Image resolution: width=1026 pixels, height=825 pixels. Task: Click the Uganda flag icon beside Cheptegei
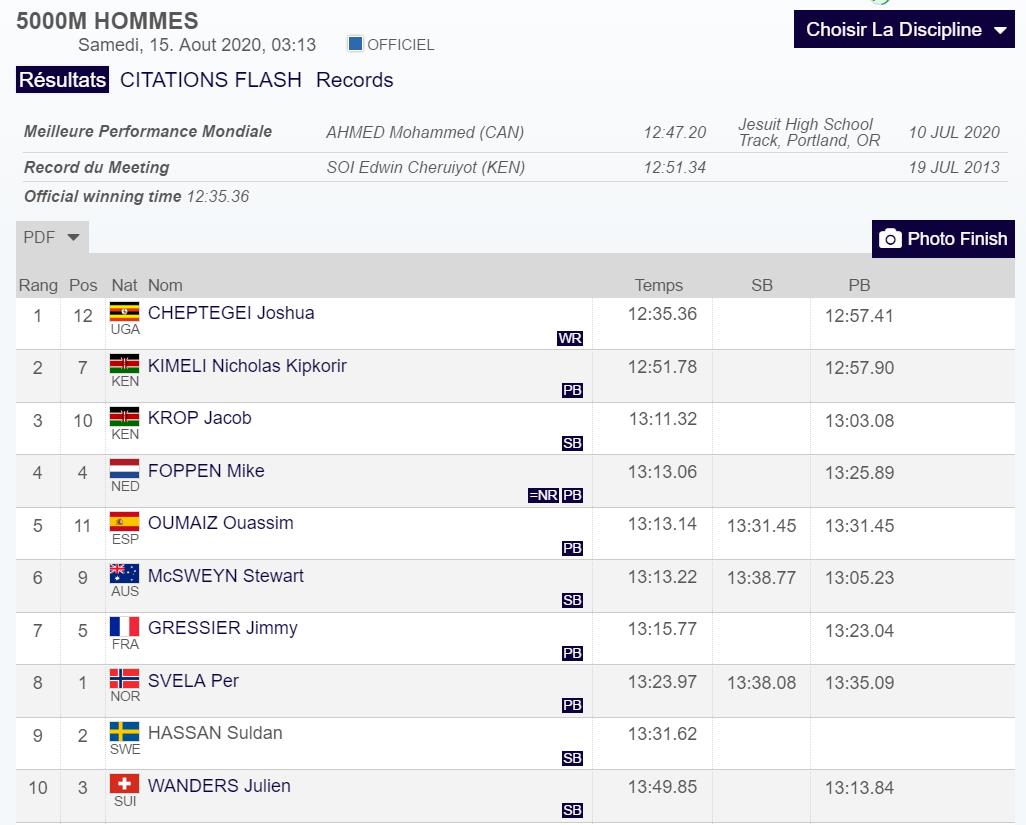[125, 311]
